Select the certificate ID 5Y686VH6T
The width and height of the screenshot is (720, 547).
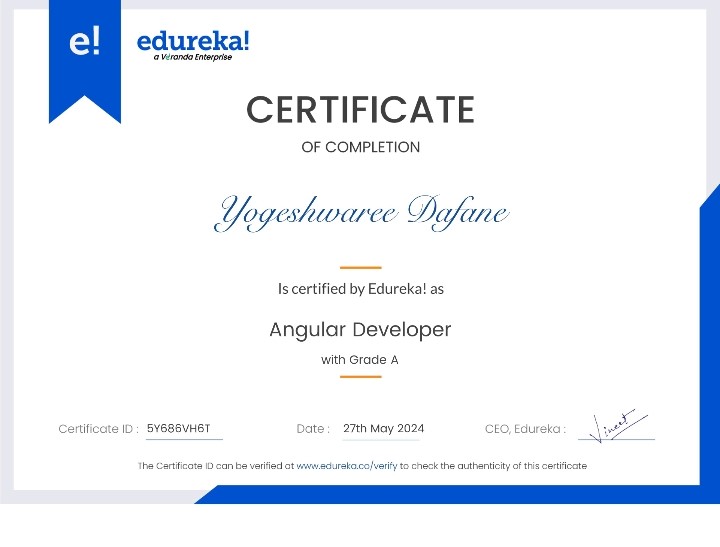(179, 428)
